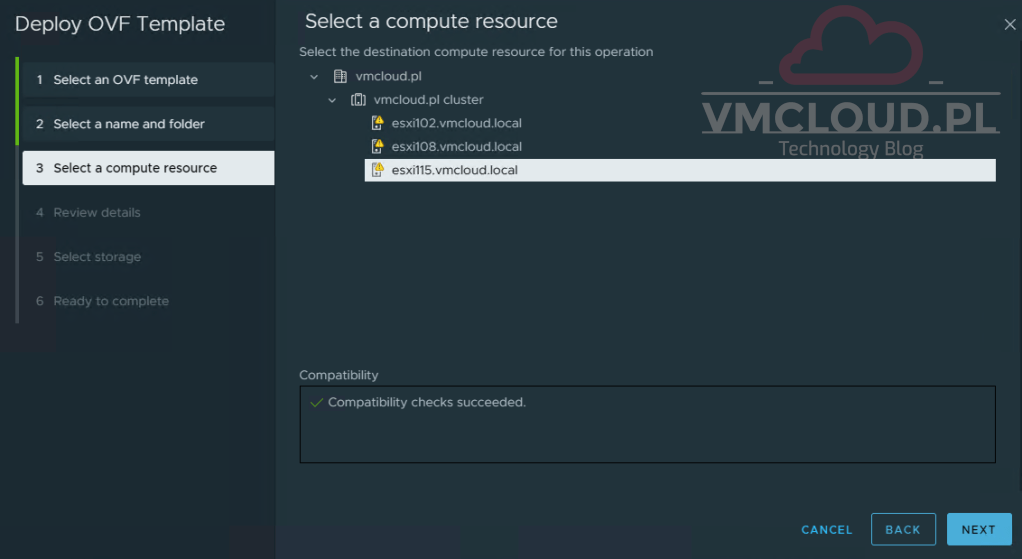Go to step 1 Select an OVF template
The image size is (1022, 559).
point(125,80)
